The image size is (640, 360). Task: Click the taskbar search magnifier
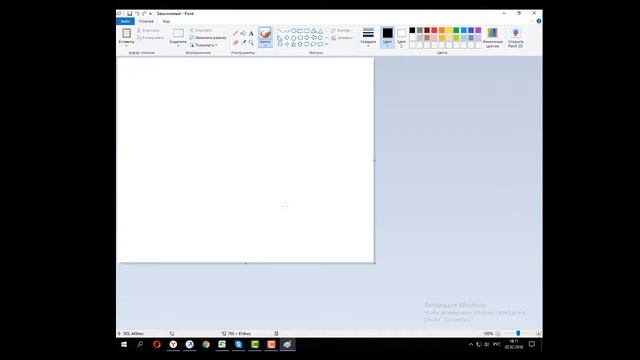[x=140, y=344]
